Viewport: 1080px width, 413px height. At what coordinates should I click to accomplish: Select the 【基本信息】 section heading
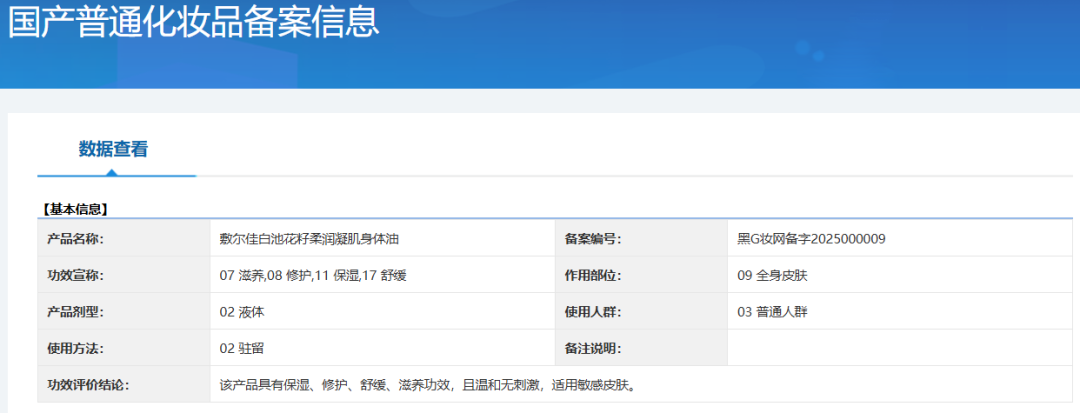[74, 210]
